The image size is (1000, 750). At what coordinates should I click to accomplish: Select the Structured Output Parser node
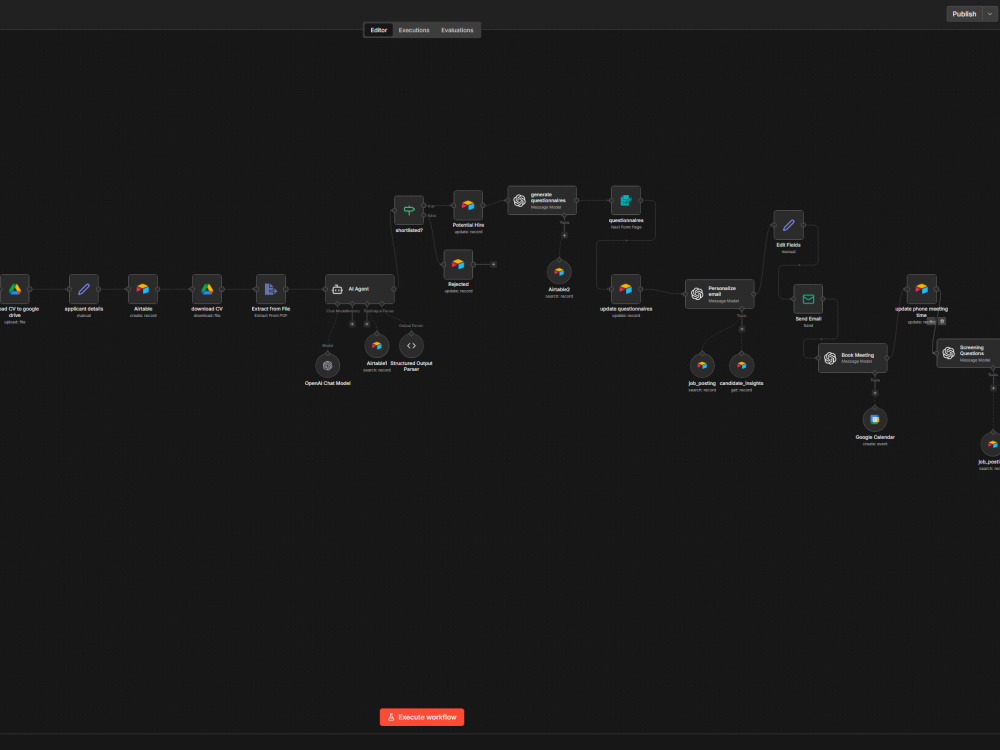411,346
